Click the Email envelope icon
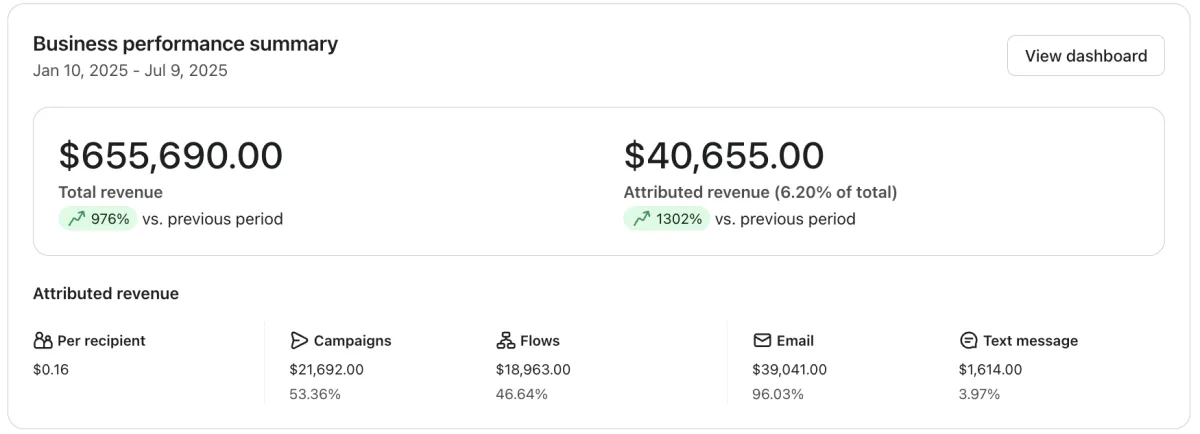Viewport: 1200px width, 434px height. (x=762, y=341)
